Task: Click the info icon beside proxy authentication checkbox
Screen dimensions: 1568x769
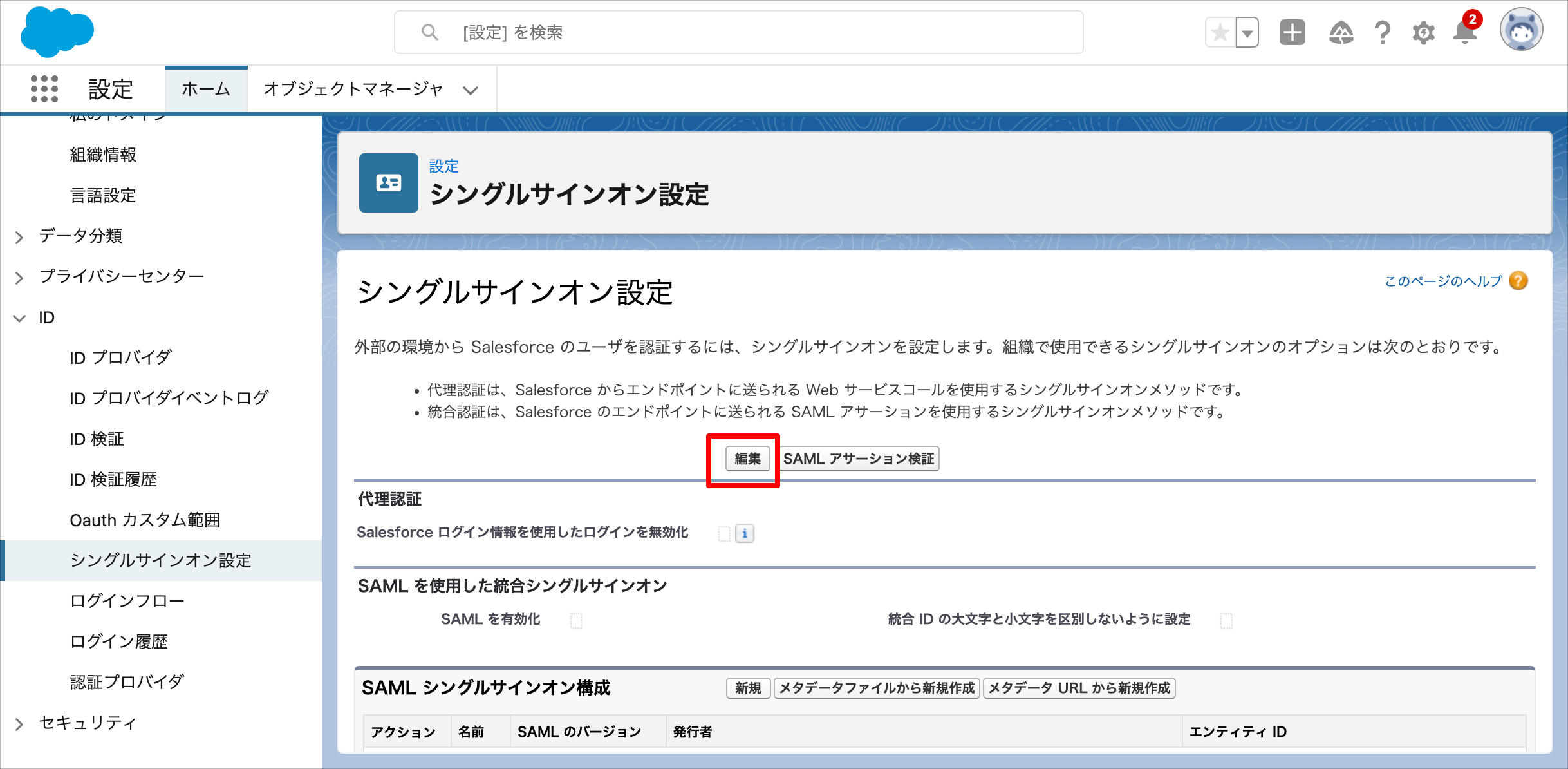Action: point(745,533)
